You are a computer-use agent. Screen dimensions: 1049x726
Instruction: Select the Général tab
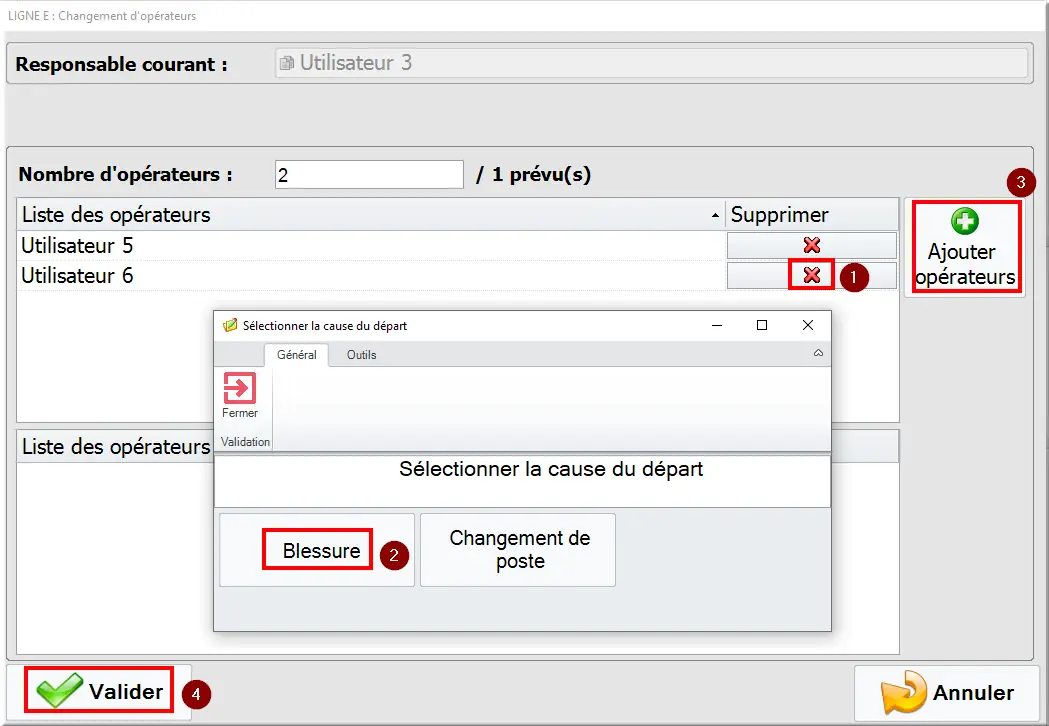[x=296, y=355]
